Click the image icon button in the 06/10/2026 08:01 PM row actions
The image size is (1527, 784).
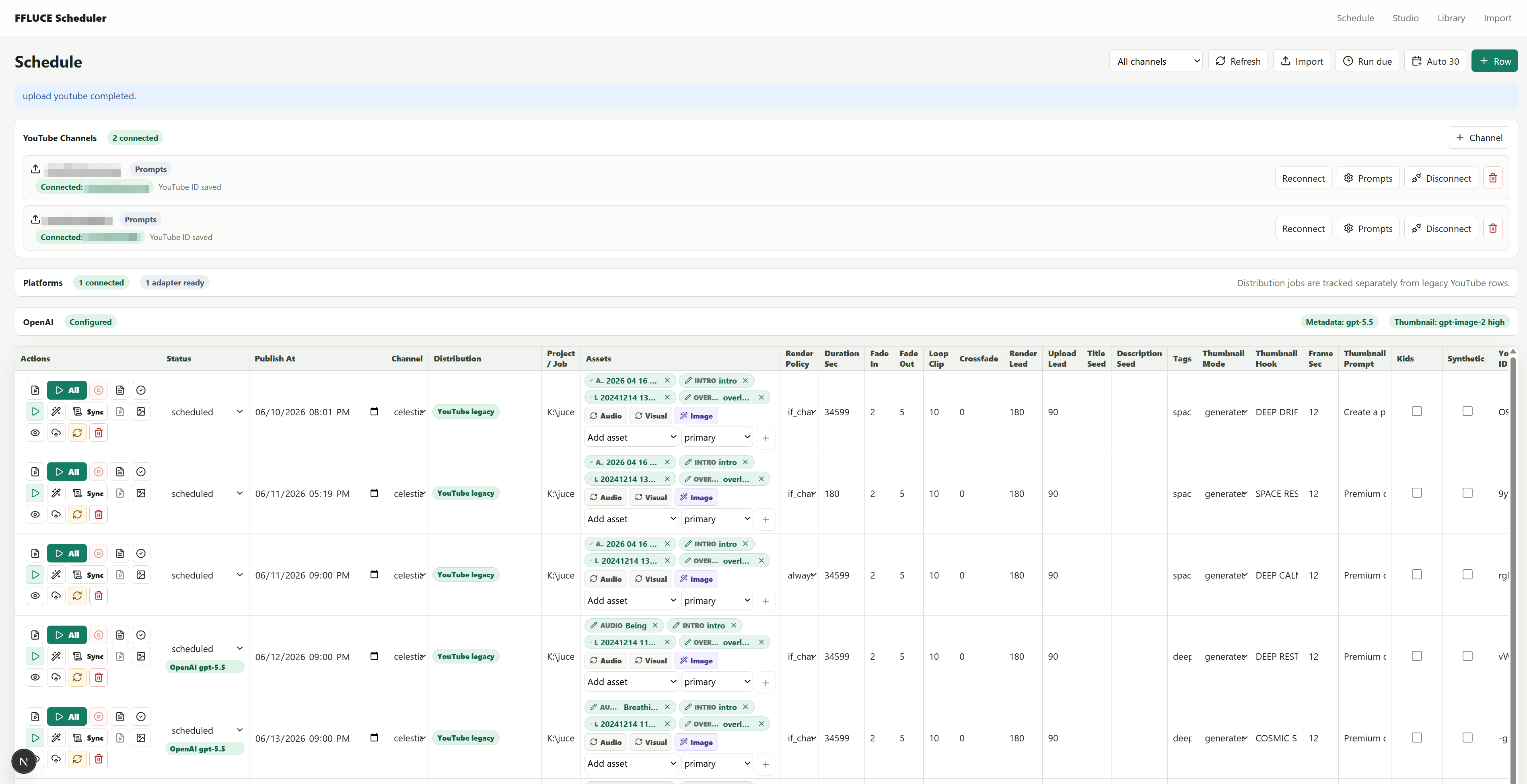click(141, 411)
